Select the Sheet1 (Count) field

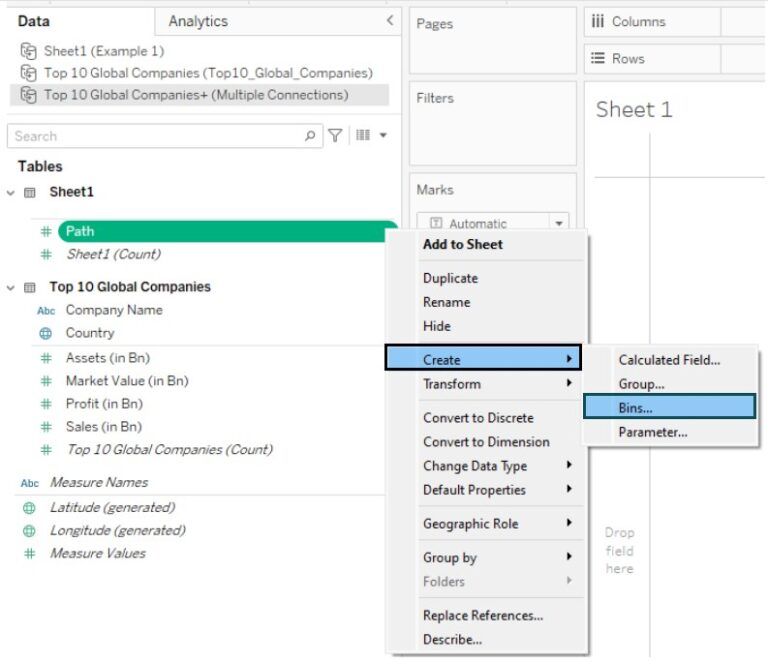[114, 254]
